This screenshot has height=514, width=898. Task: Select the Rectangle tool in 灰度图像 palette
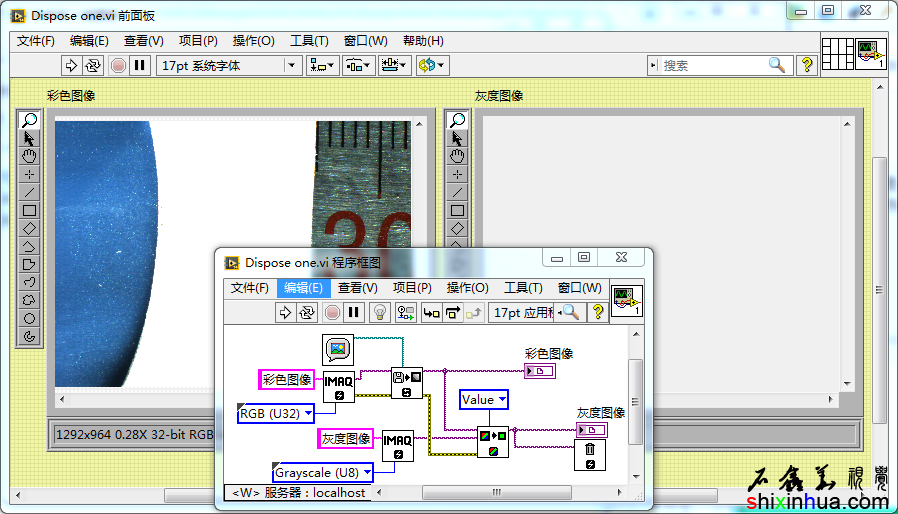457,210
